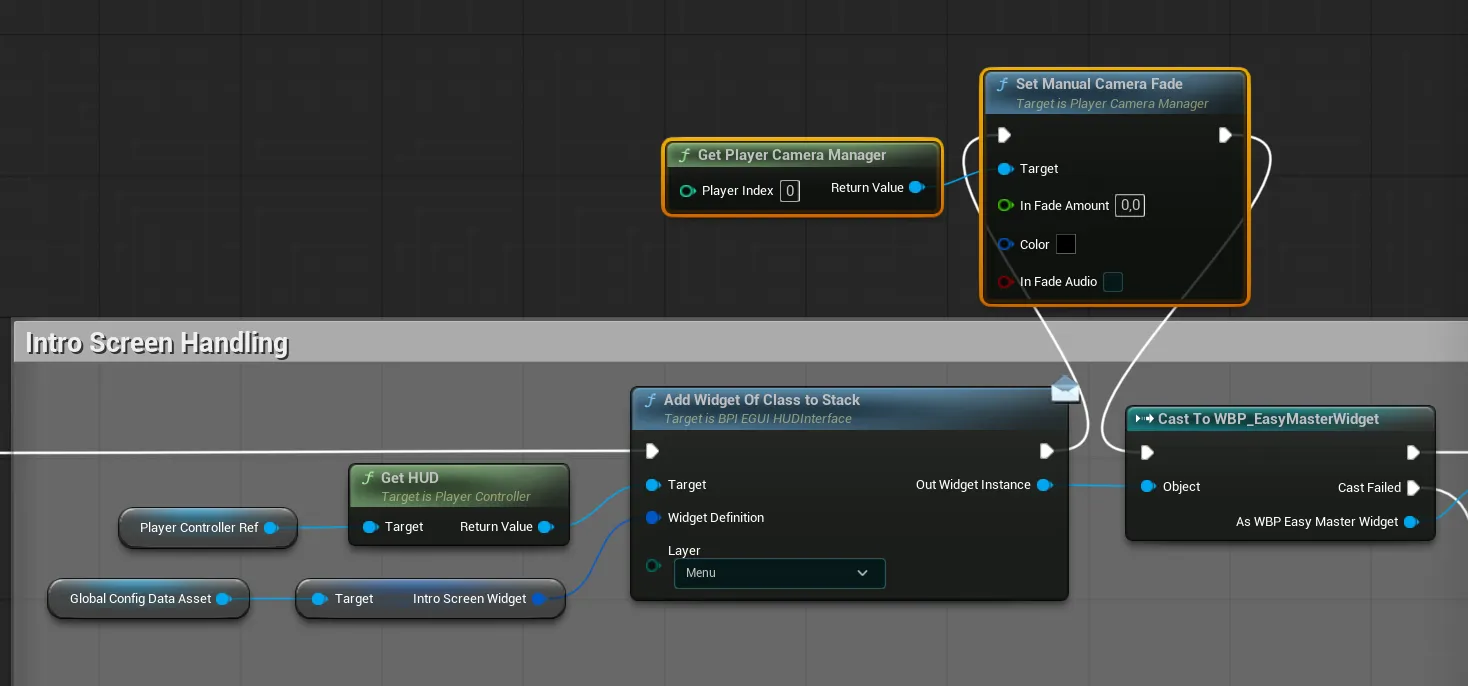Edit the In Fade Amount value field

(x=1130, y=205)
